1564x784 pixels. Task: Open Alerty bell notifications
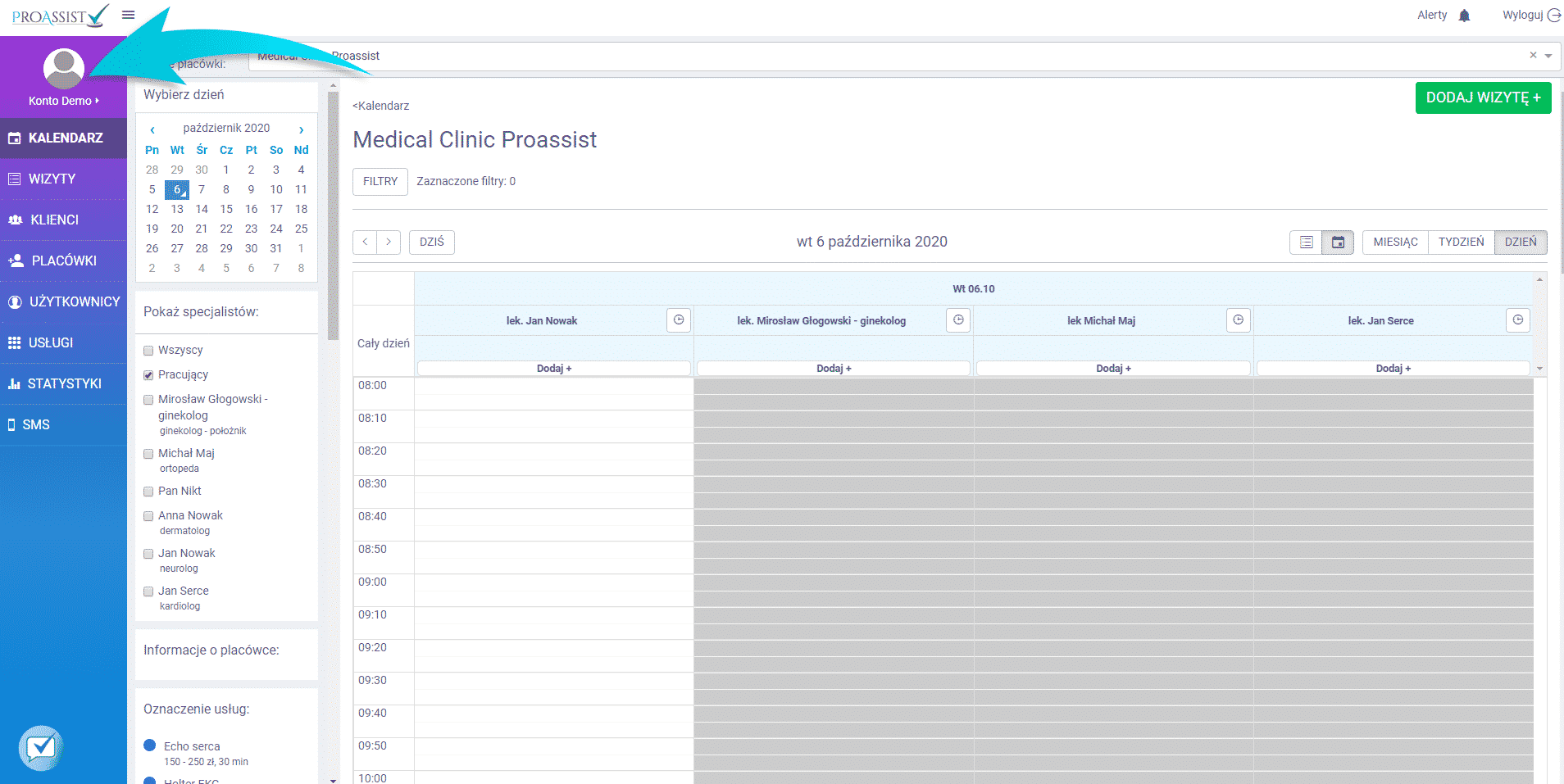click(1464, 16)
